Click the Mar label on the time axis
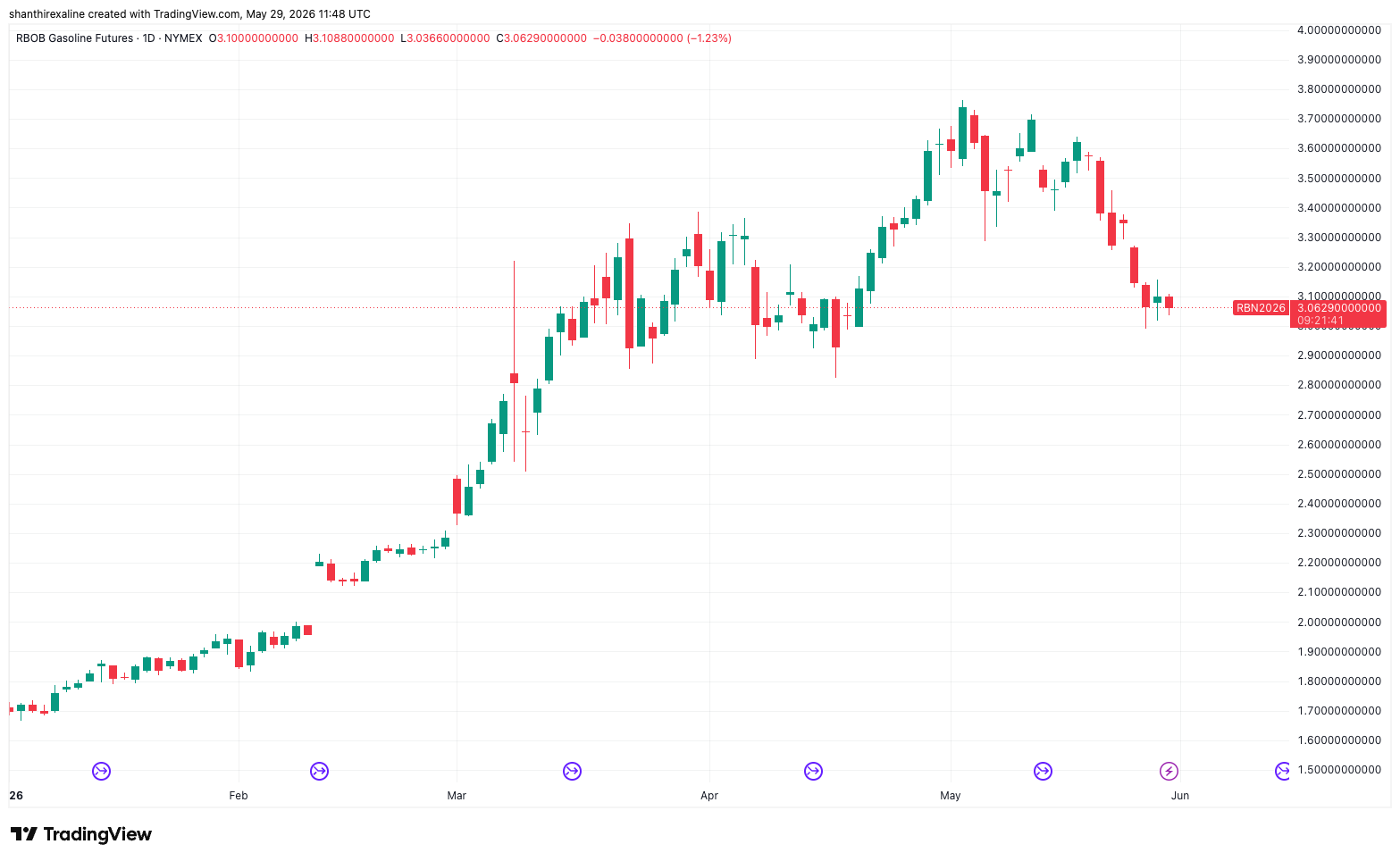1400x861 pixels. (457, 795)
